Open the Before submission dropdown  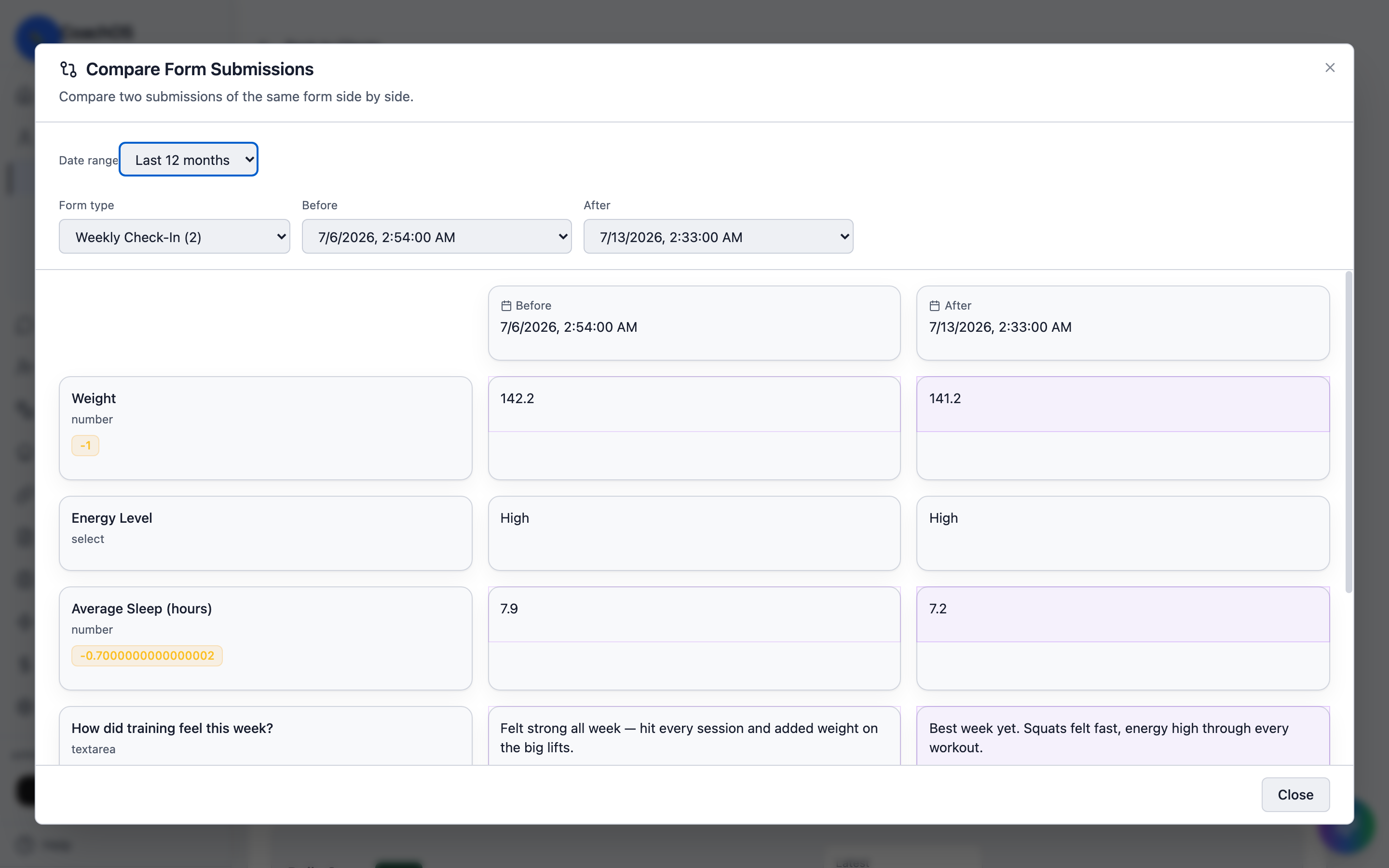pyautogui.click(x=436, y=236)
